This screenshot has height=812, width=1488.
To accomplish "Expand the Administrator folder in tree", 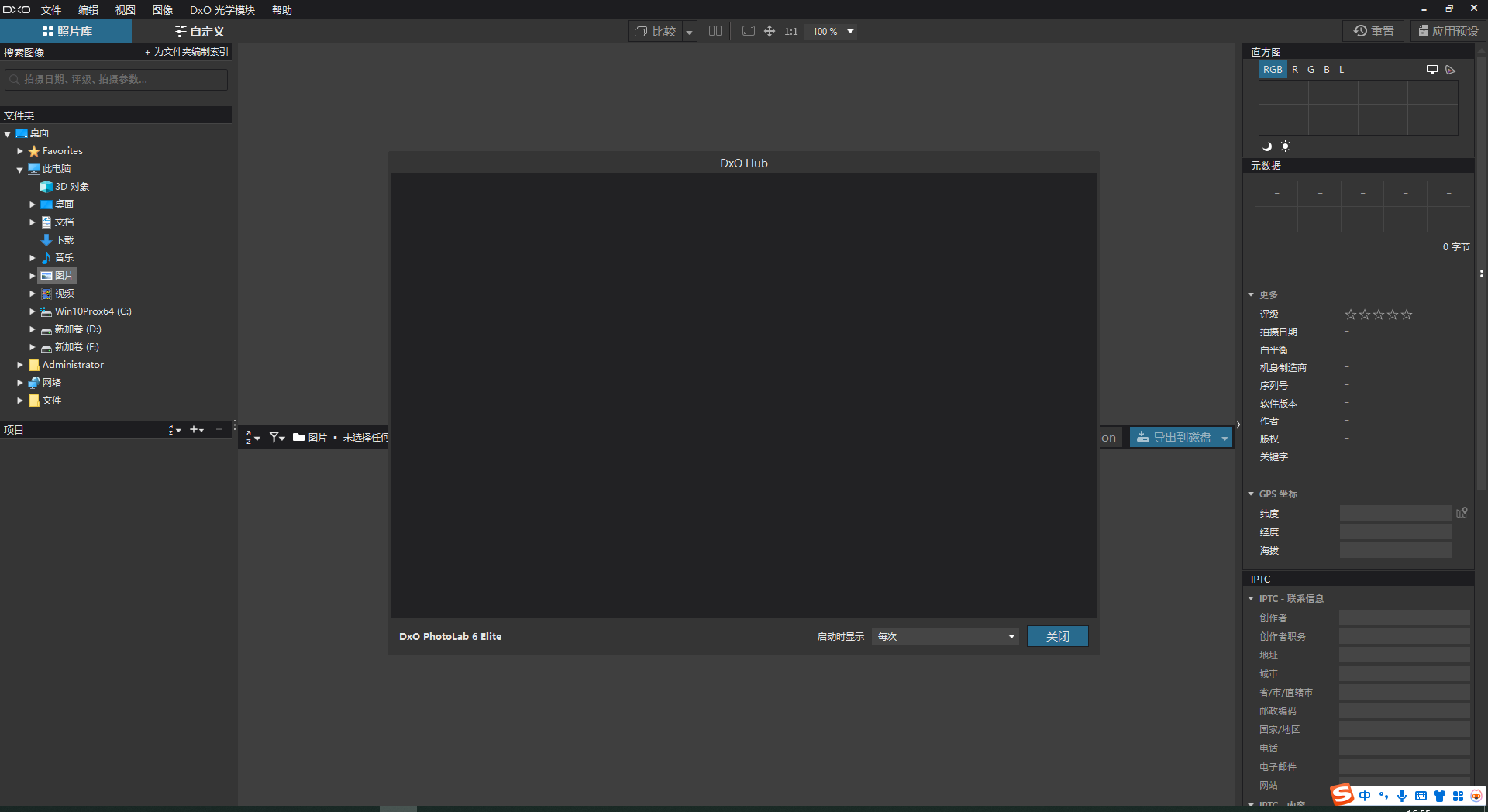I will (x=20, y=365).
